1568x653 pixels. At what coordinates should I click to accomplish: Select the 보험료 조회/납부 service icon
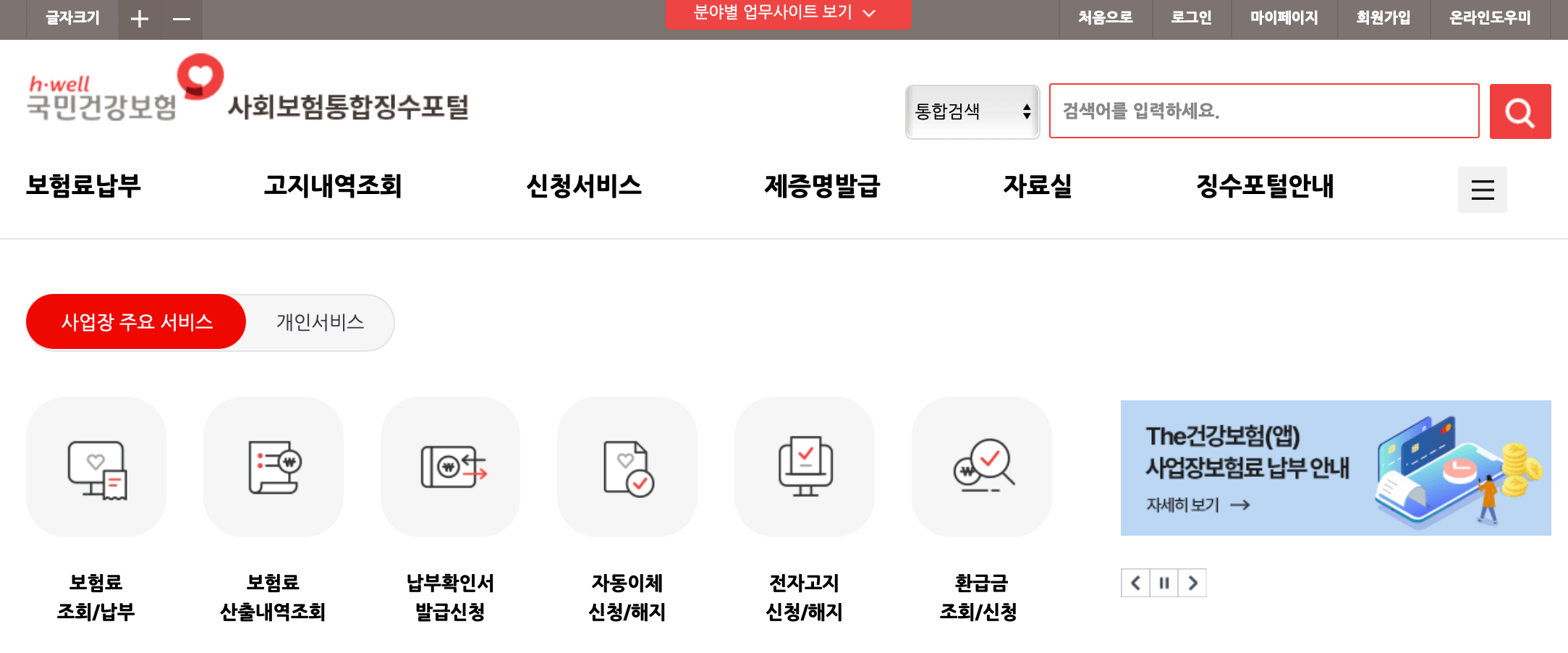96,467
